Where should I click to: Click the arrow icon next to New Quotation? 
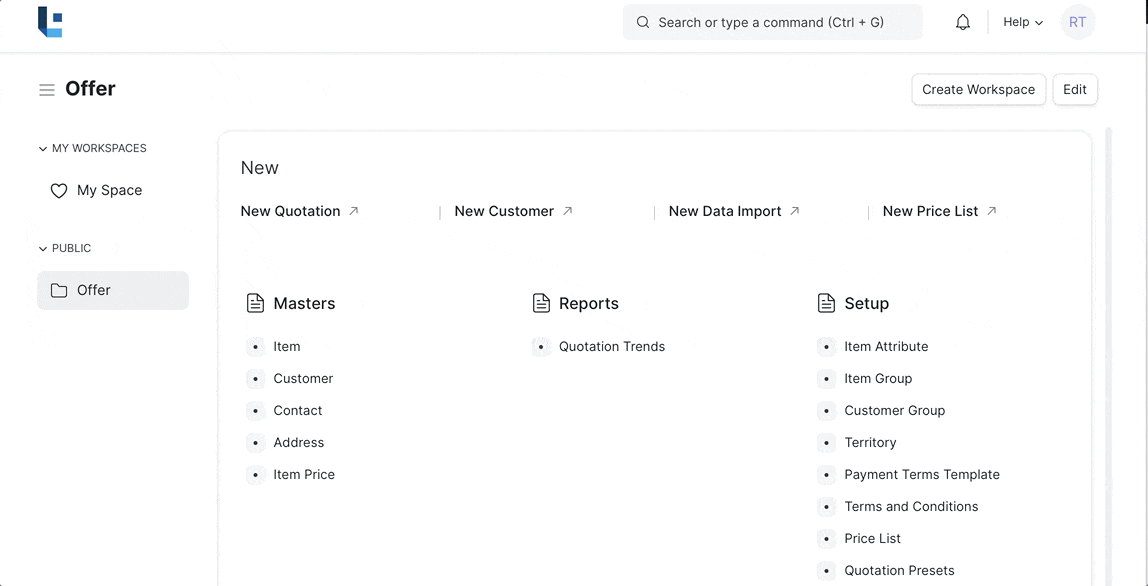353,211
